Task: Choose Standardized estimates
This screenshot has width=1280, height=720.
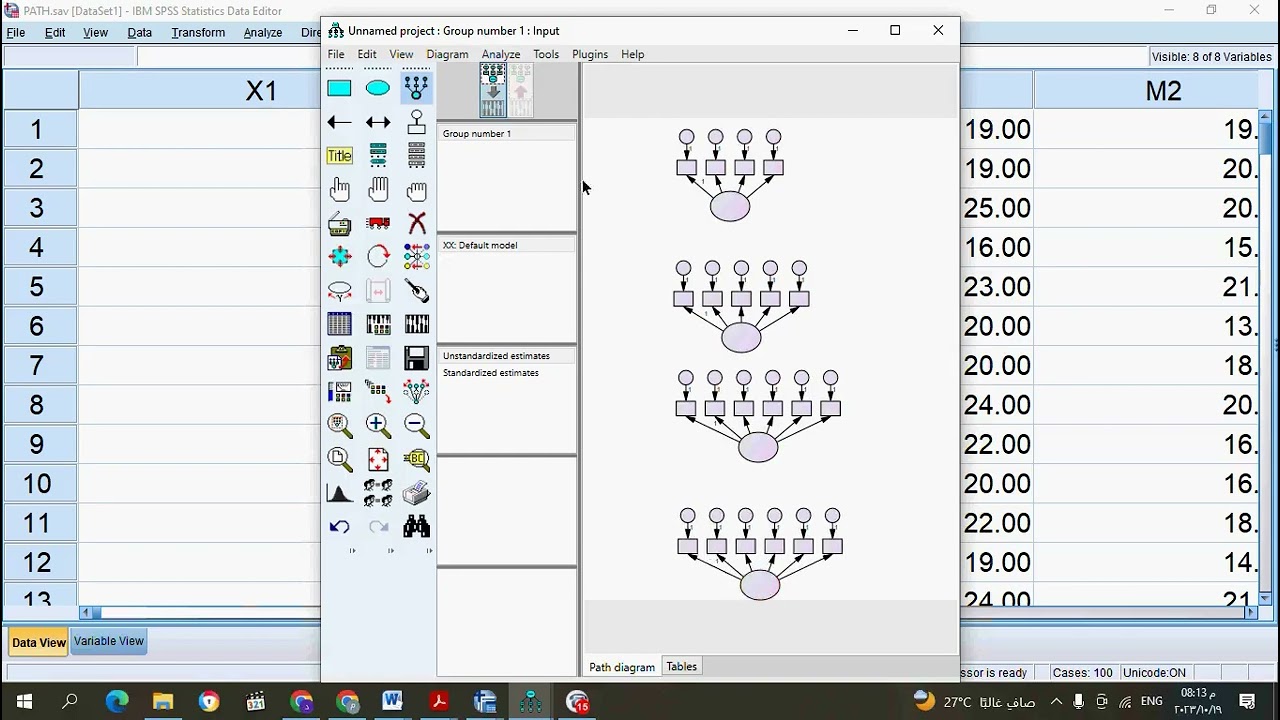Action: pyautogui.click(x=491, y=373)
